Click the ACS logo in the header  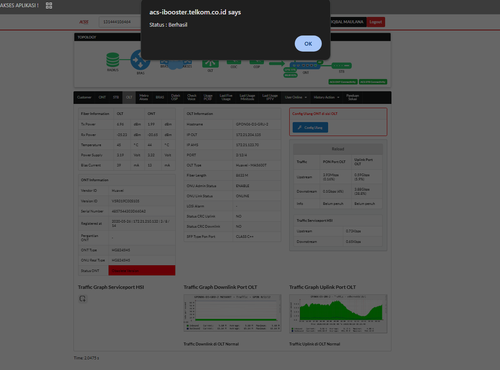pos(84,22)
